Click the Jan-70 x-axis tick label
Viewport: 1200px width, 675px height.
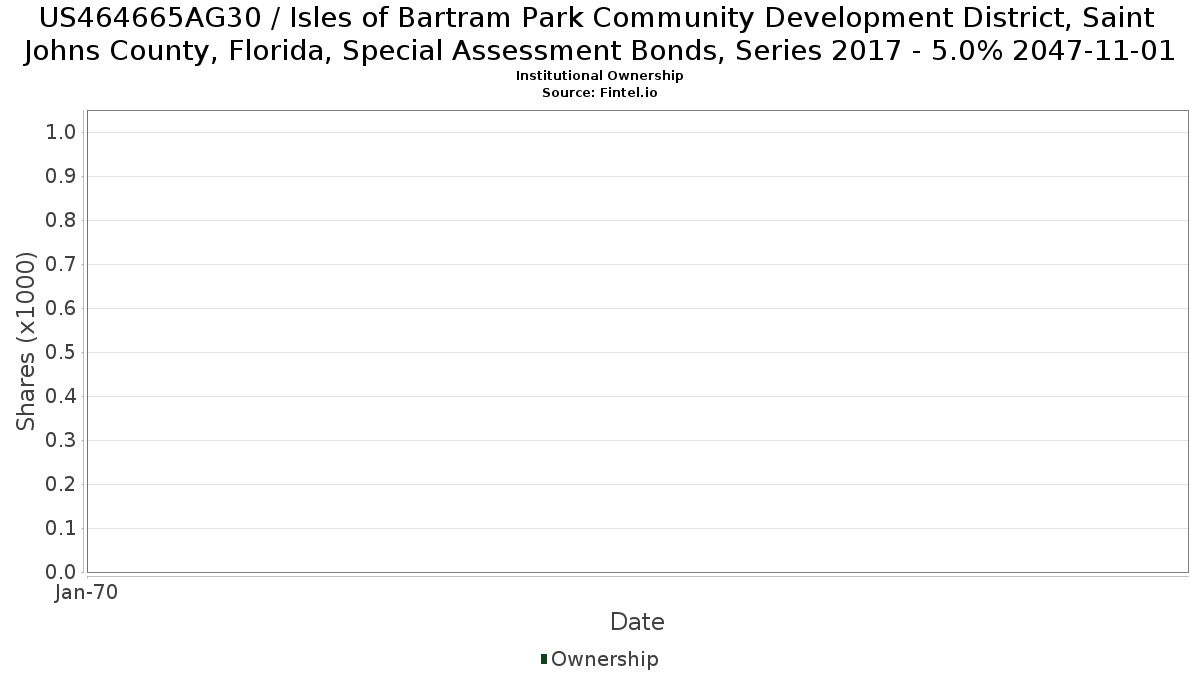87,593
